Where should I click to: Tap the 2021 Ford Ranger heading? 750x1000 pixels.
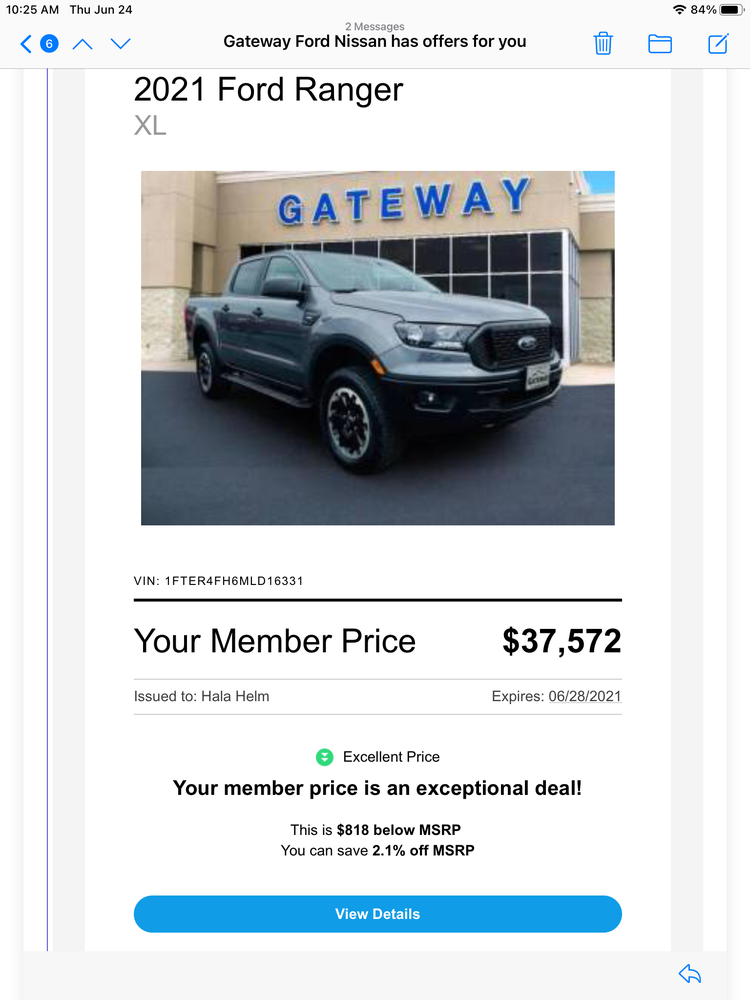(x=268, y=89)
